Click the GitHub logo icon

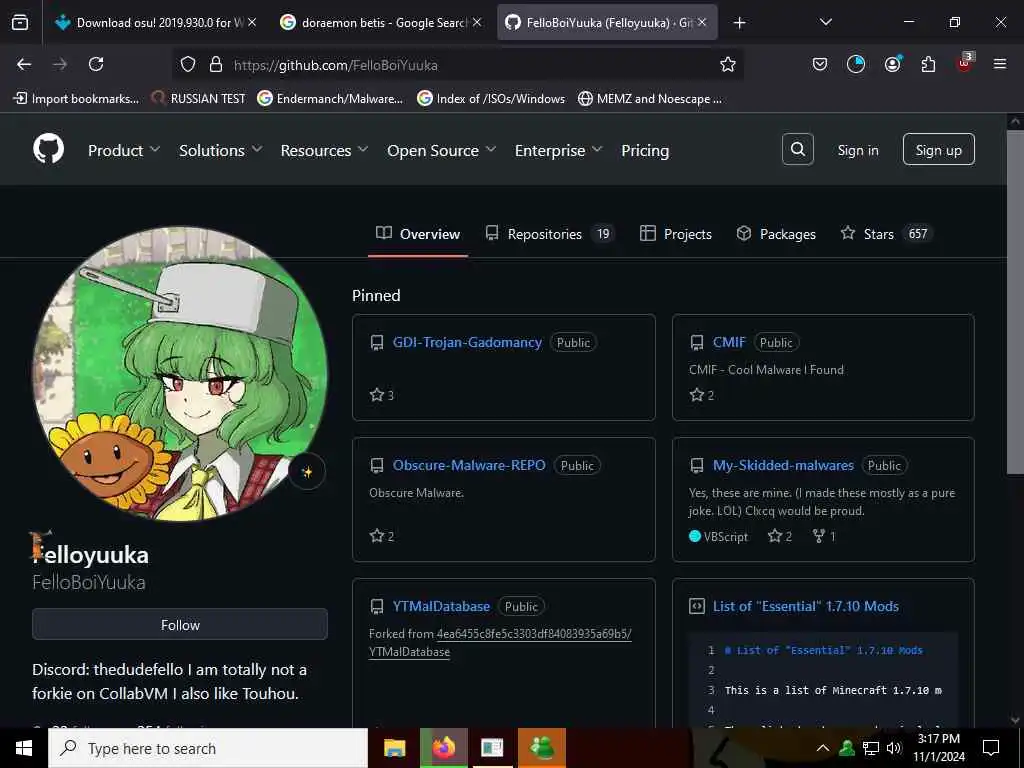click(48, 150)
